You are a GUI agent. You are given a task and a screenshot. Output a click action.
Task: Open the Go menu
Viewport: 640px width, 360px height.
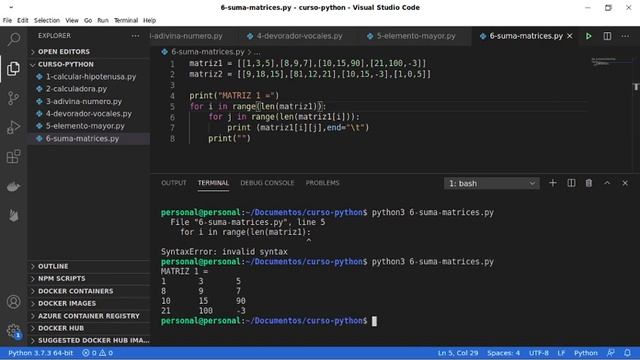click(88, 20)
